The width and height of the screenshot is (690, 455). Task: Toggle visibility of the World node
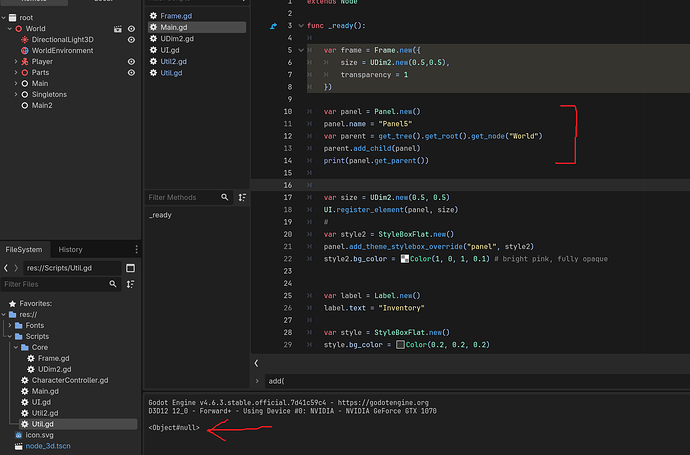tap(131, 29)
